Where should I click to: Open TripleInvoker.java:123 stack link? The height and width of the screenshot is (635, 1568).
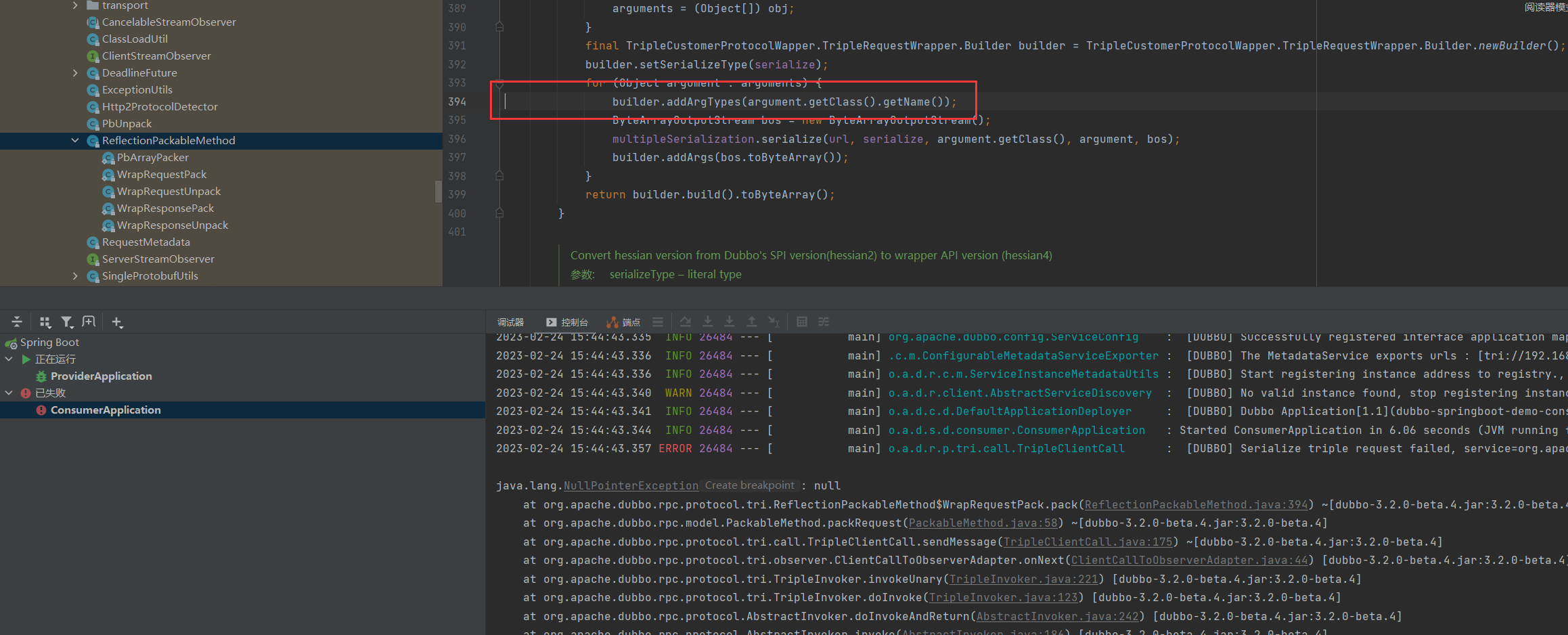pos(1003,598)
